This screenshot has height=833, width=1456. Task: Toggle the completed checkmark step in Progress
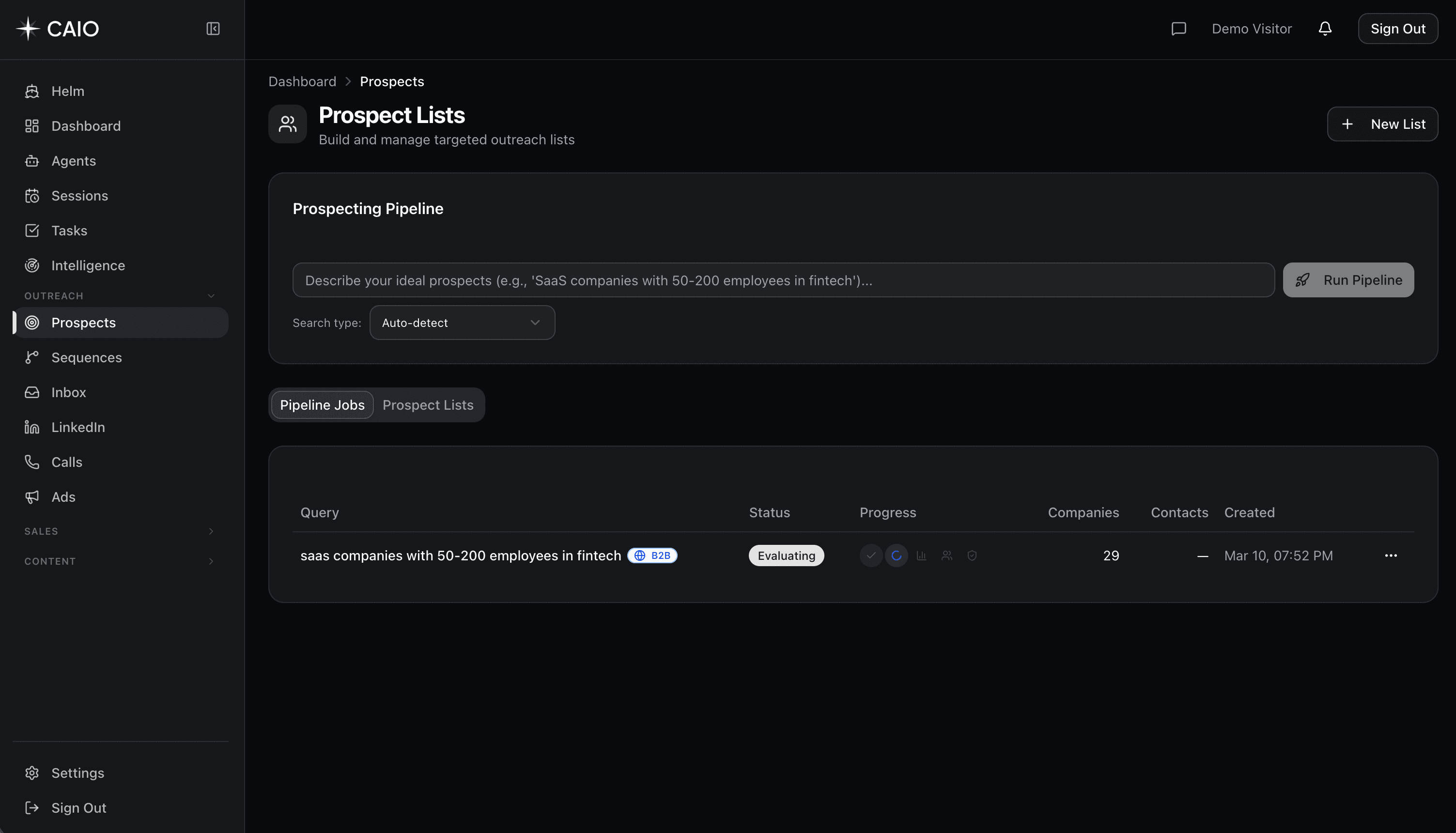(871, 555)
